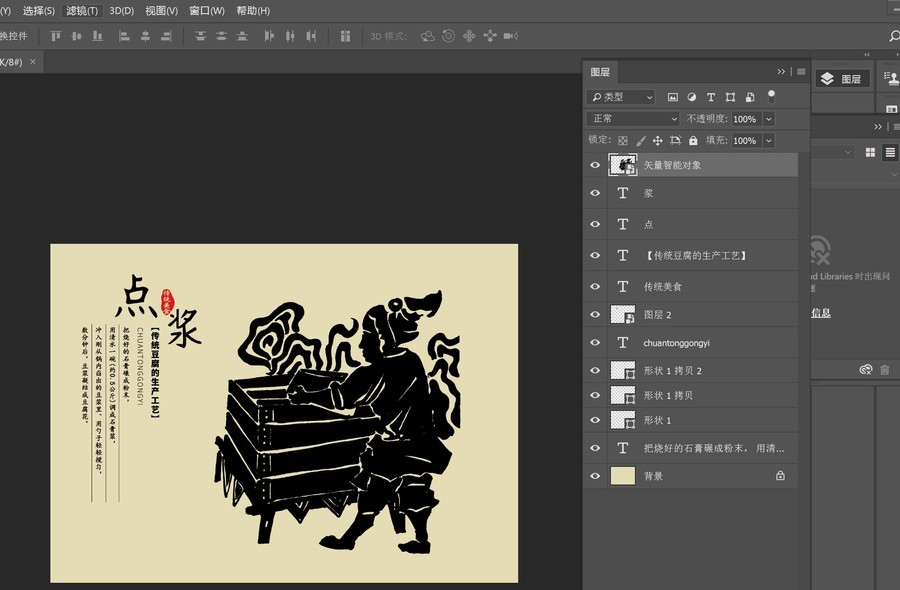This screenshot has width=900, height=590.
Task: Open the Layers panel options menu icon
Action: [x=801, y=72]
